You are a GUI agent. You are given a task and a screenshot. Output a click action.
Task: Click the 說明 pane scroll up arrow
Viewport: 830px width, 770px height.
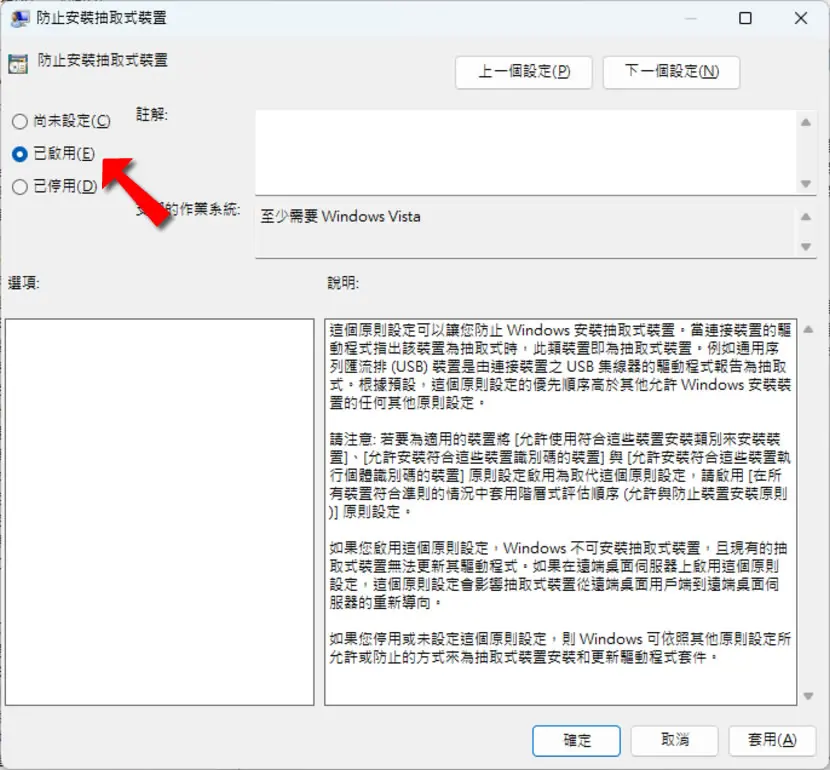[808, 330]
